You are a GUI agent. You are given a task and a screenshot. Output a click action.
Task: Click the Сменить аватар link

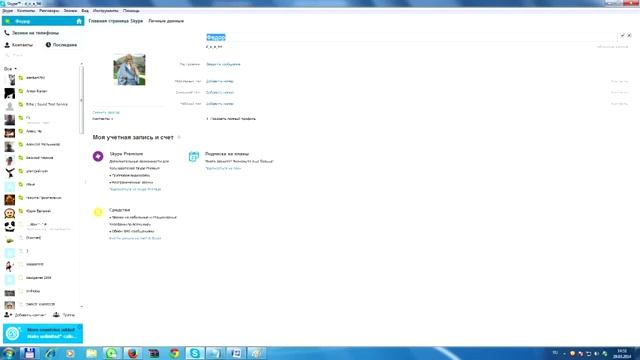[x=106, y=112]
